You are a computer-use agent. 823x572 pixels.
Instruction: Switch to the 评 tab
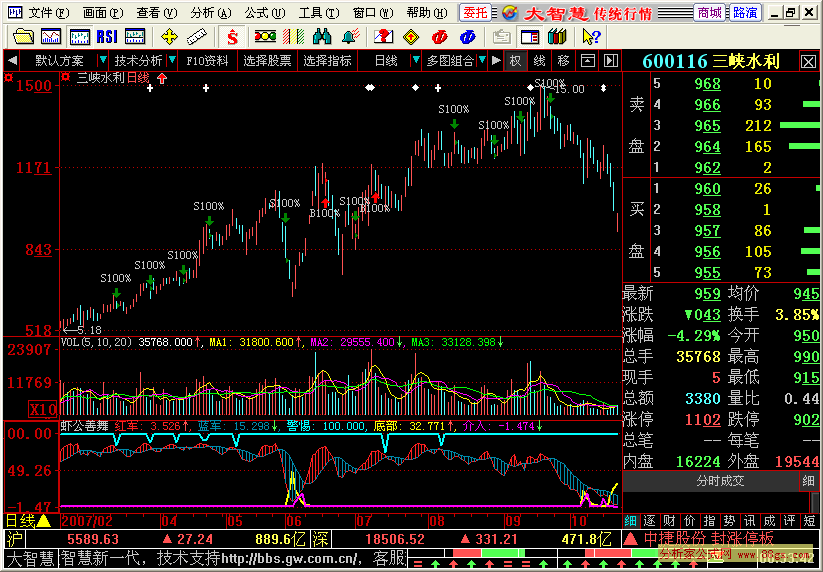(789, 521)
